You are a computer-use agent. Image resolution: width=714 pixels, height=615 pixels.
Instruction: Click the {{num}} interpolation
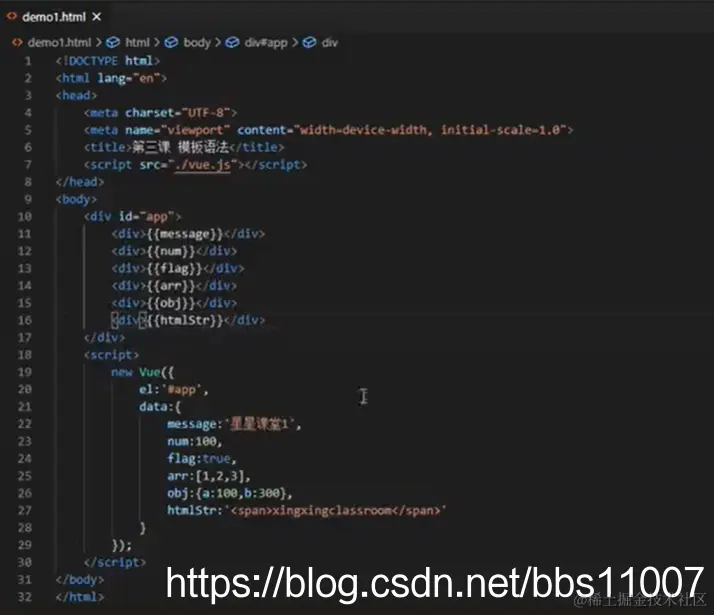171,251
